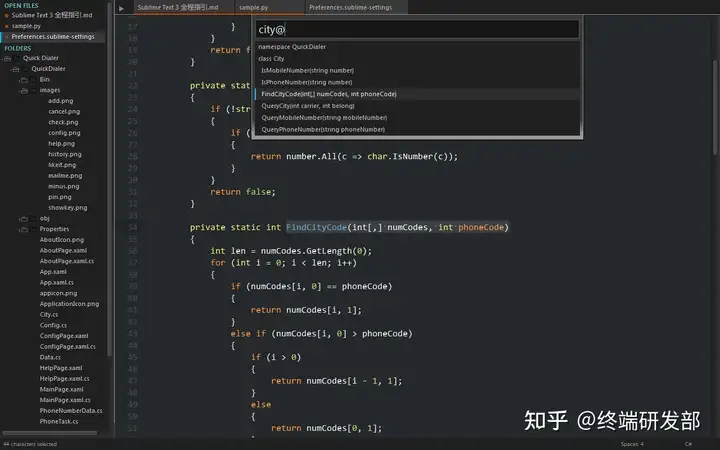Screen dimensions: 720x450
Task: Switch to the Preferences.sublime-settings tab
Action: tap(356, 7)
